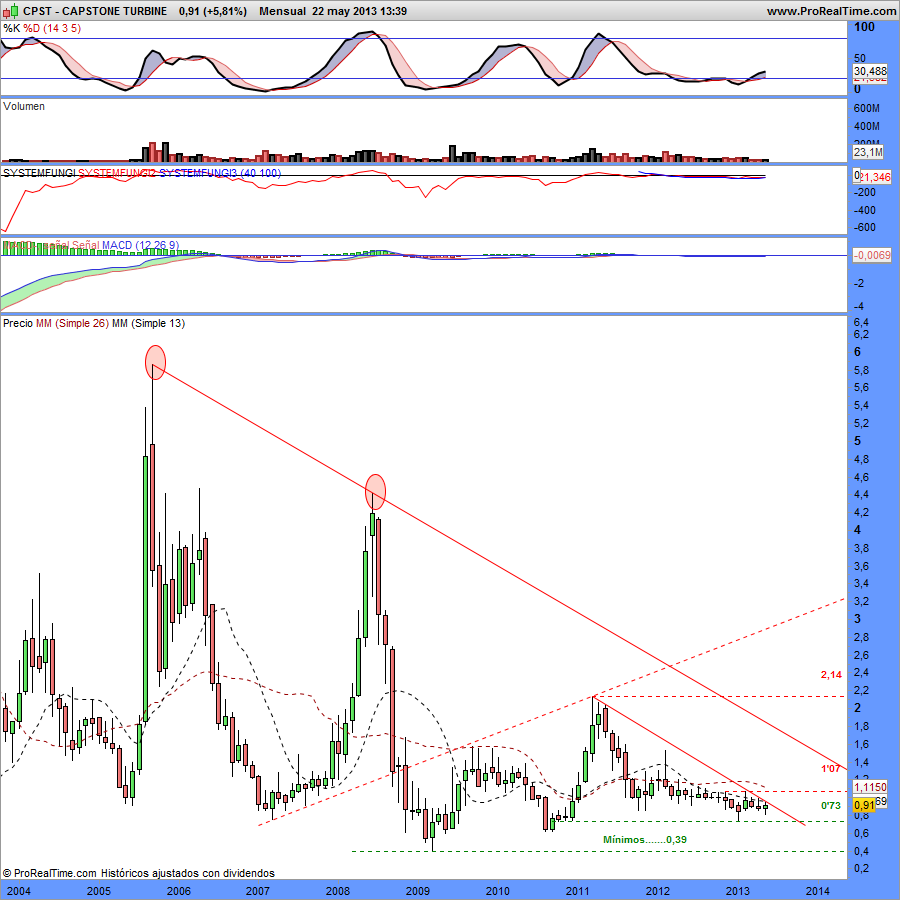Viewport: 900px width, 900px height.
Task: Click the '21,346' SYSTEMFUNGI value tag
Action: pos(875,177)
